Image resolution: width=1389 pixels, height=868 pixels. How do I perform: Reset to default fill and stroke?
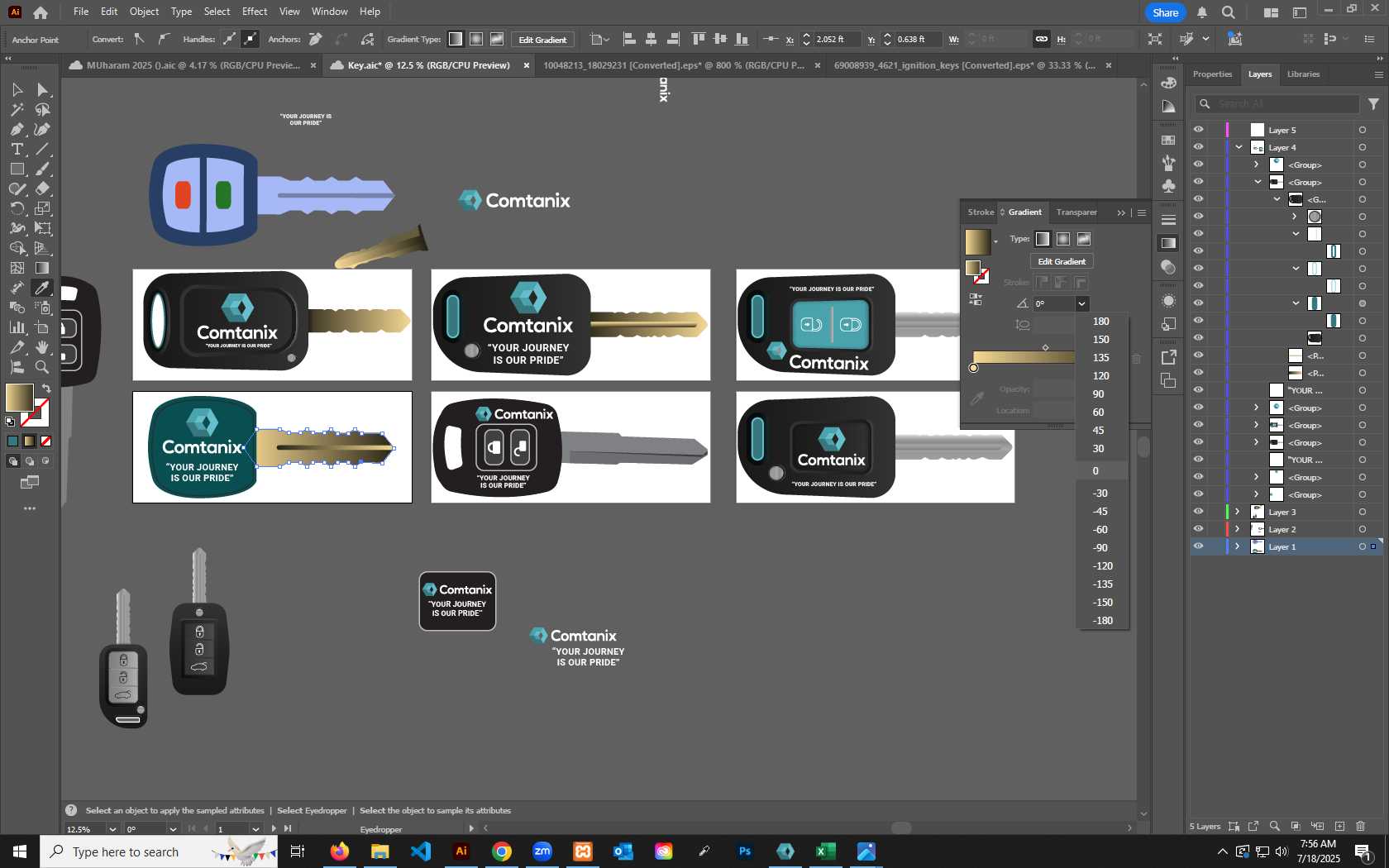click(10, 422)
